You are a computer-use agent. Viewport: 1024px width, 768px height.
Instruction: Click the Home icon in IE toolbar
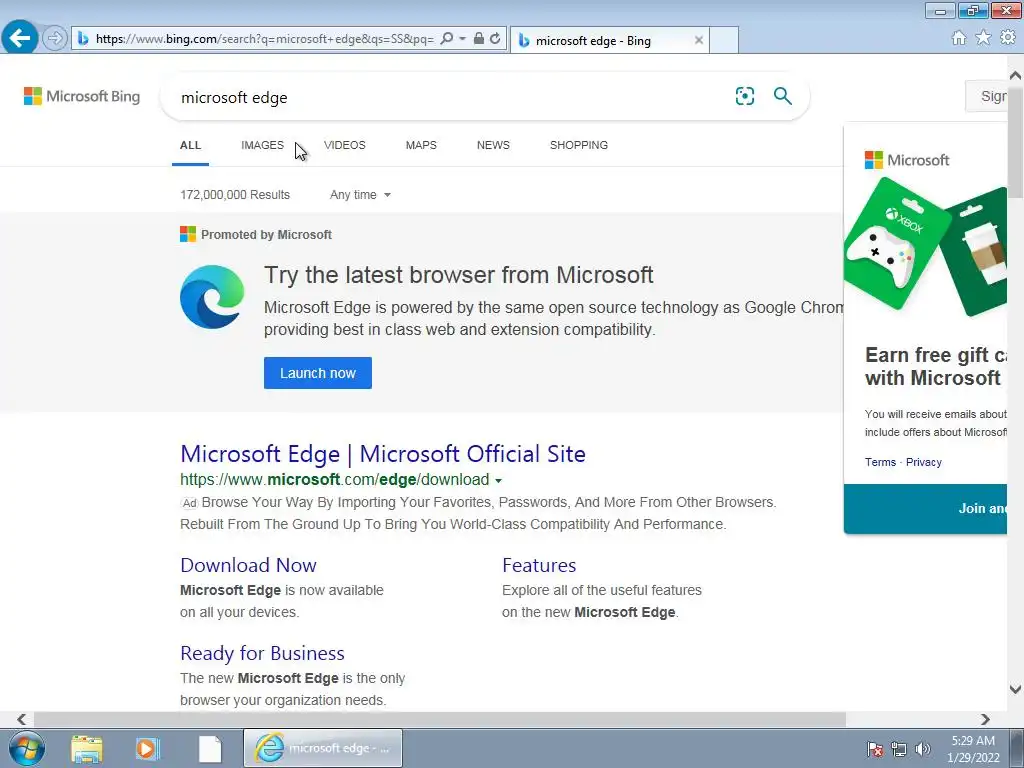(x=959, y=38)
